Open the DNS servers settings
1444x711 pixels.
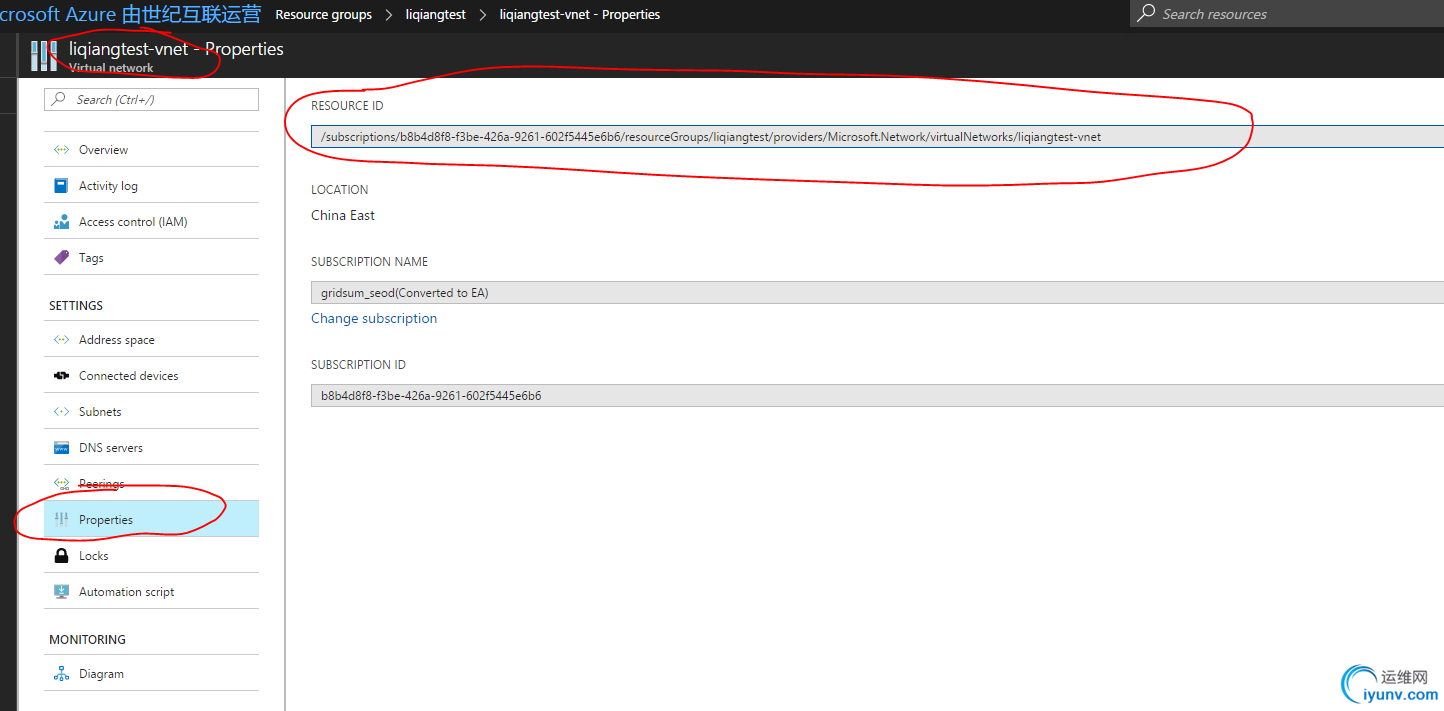151,448
